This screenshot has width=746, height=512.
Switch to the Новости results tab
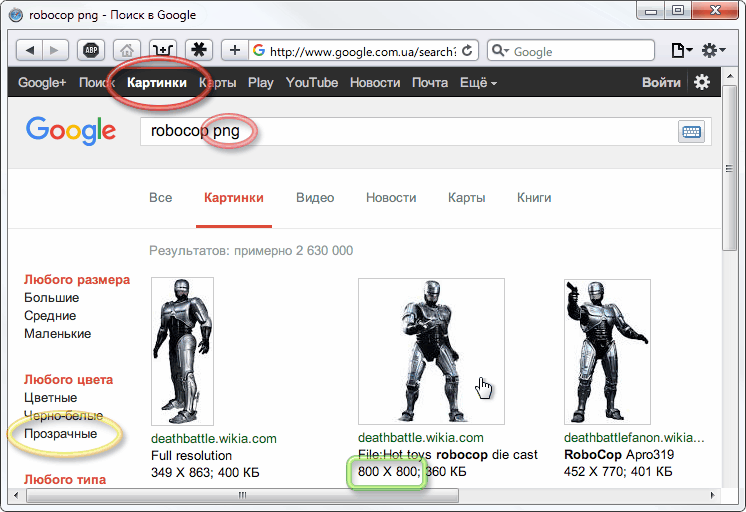tap(391, 197)
